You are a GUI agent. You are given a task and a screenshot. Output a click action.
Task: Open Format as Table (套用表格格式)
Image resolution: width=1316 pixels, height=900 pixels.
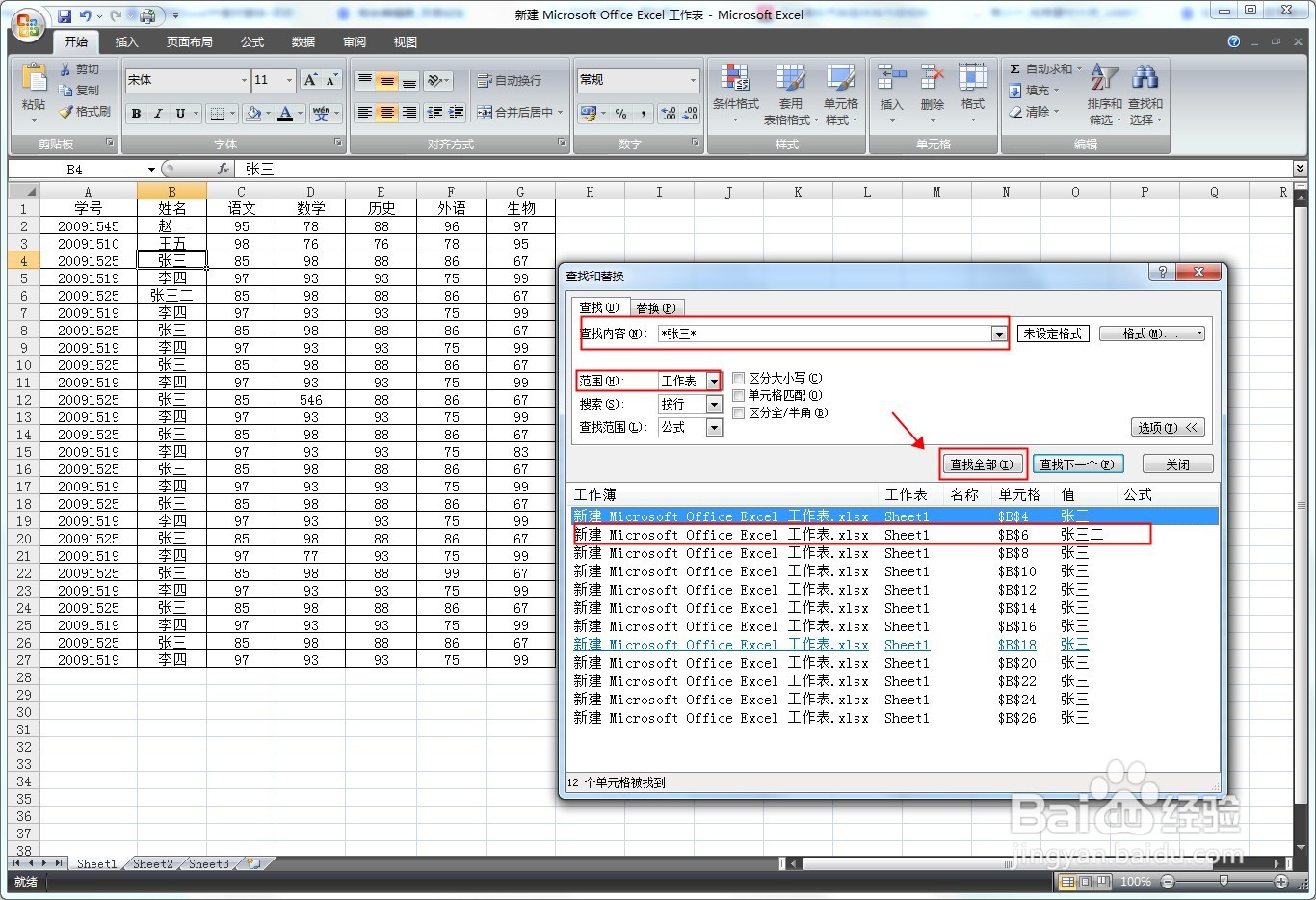[791, 94]
